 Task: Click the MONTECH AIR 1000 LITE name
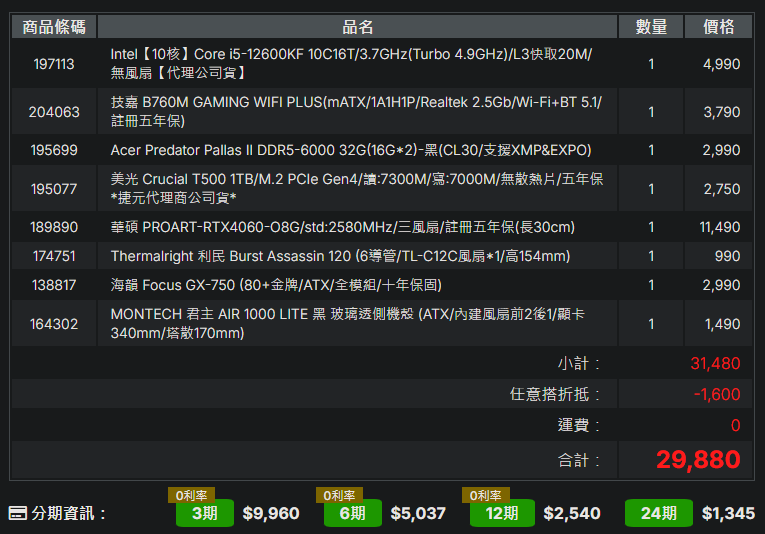(x=347, y=324)
